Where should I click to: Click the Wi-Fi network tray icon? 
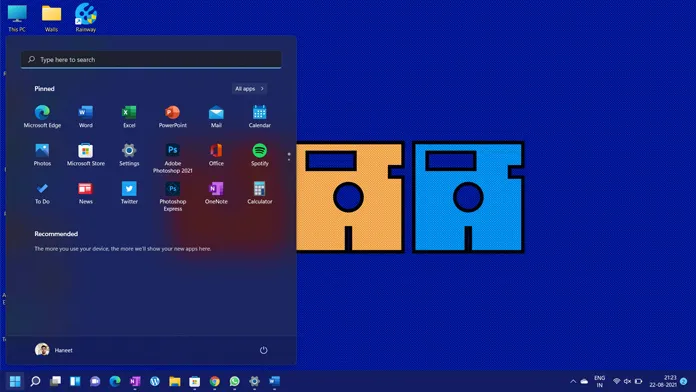(617, 381)
